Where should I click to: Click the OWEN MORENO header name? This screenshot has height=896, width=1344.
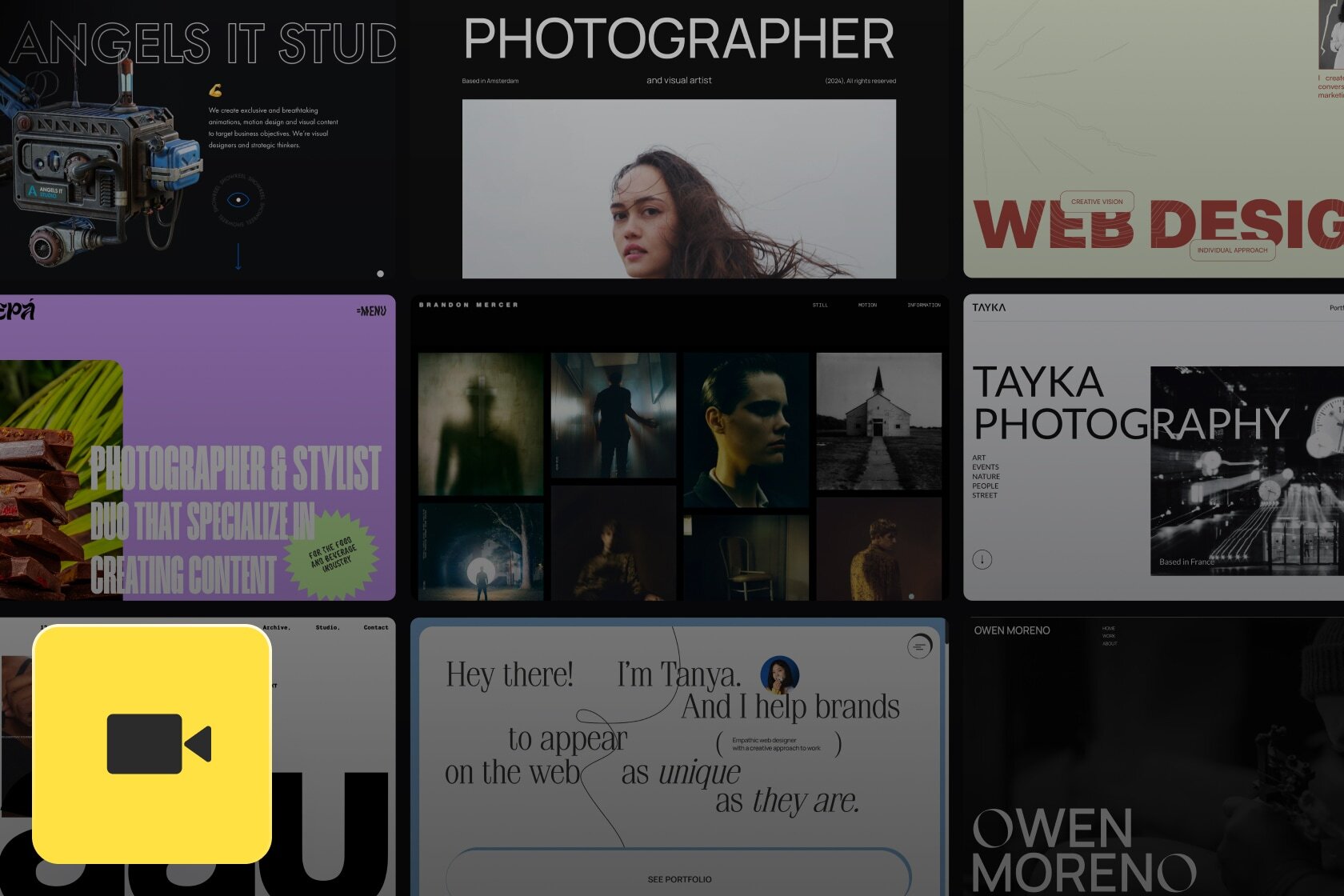1012,630
